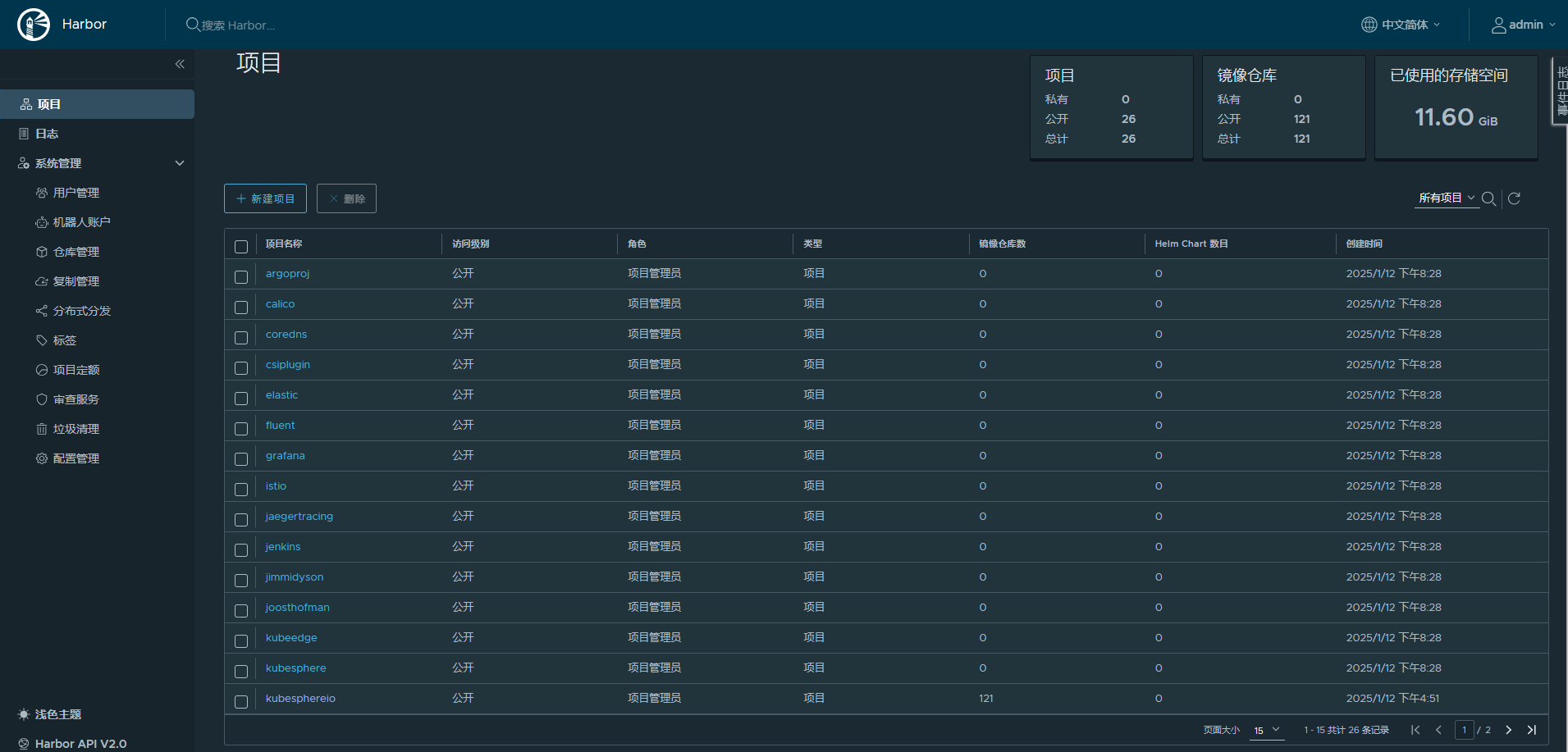Click the 下午4:51 creation time cell
Viewport: 1568px width, 752px height.
coord(1392,699)
